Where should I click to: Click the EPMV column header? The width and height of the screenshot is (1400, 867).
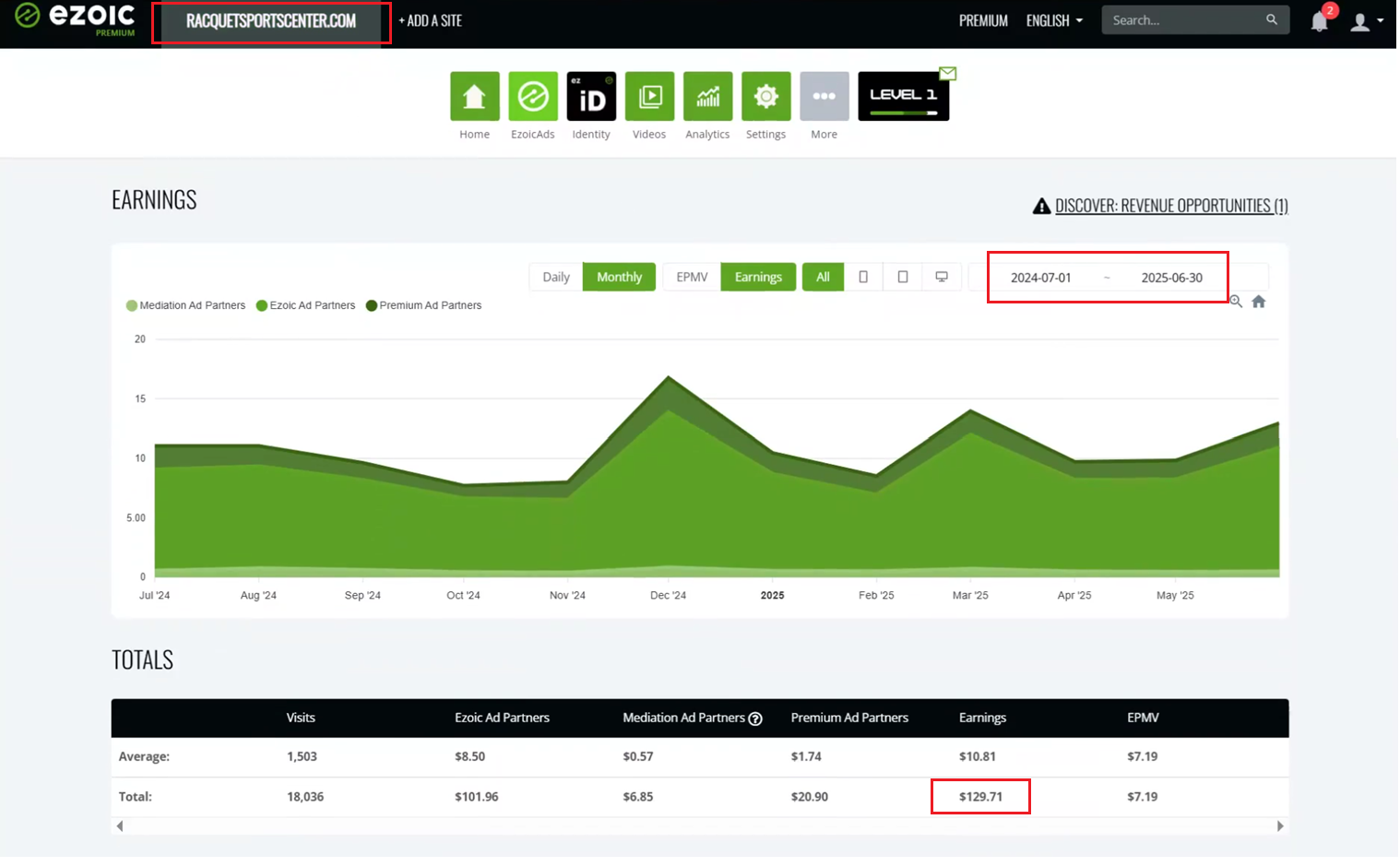point(1143,718)
